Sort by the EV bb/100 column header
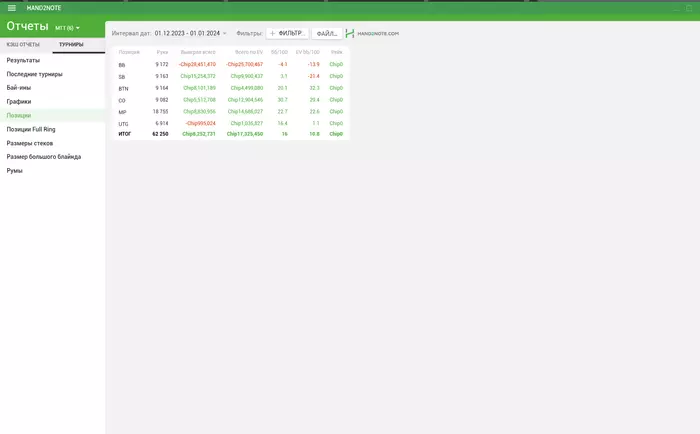Screen dimensions: 700x434 [308, 52]
